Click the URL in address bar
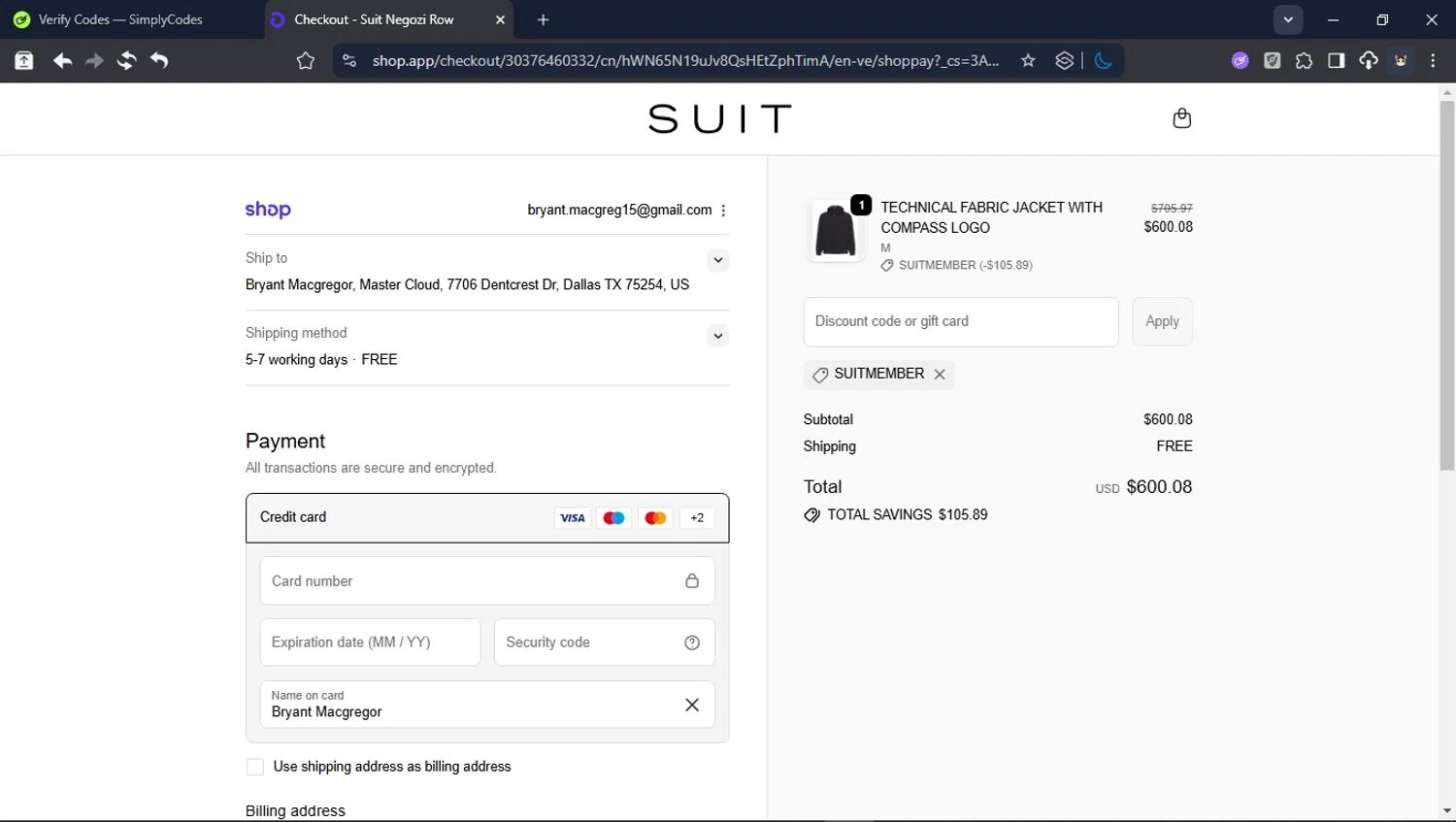Image resolution: width=1456 pixels, height=822 pixels. point(685,61)
